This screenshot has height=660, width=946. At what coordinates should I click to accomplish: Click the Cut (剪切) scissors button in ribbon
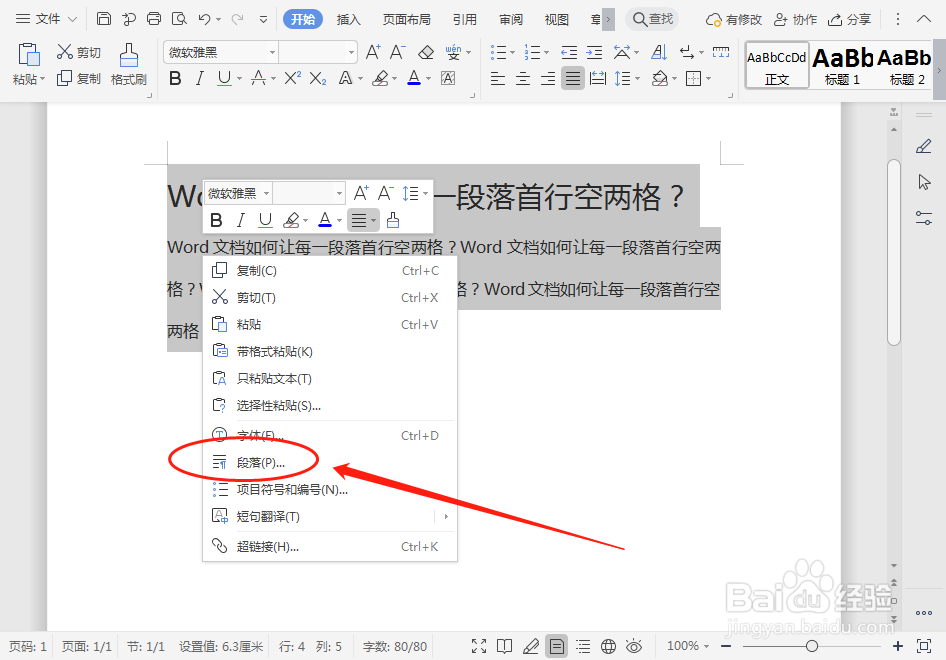click(x=78, y=52)
